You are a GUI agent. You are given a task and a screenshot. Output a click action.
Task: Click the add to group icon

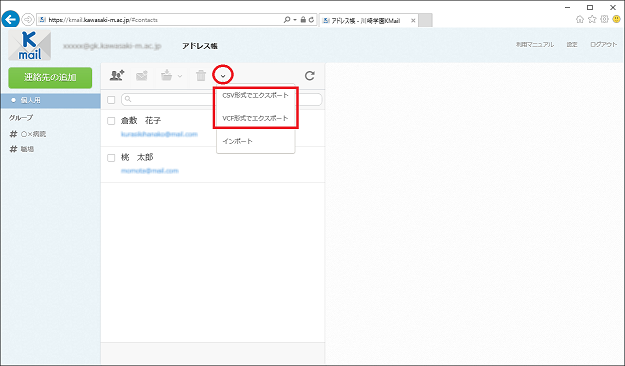click(167, 75)
